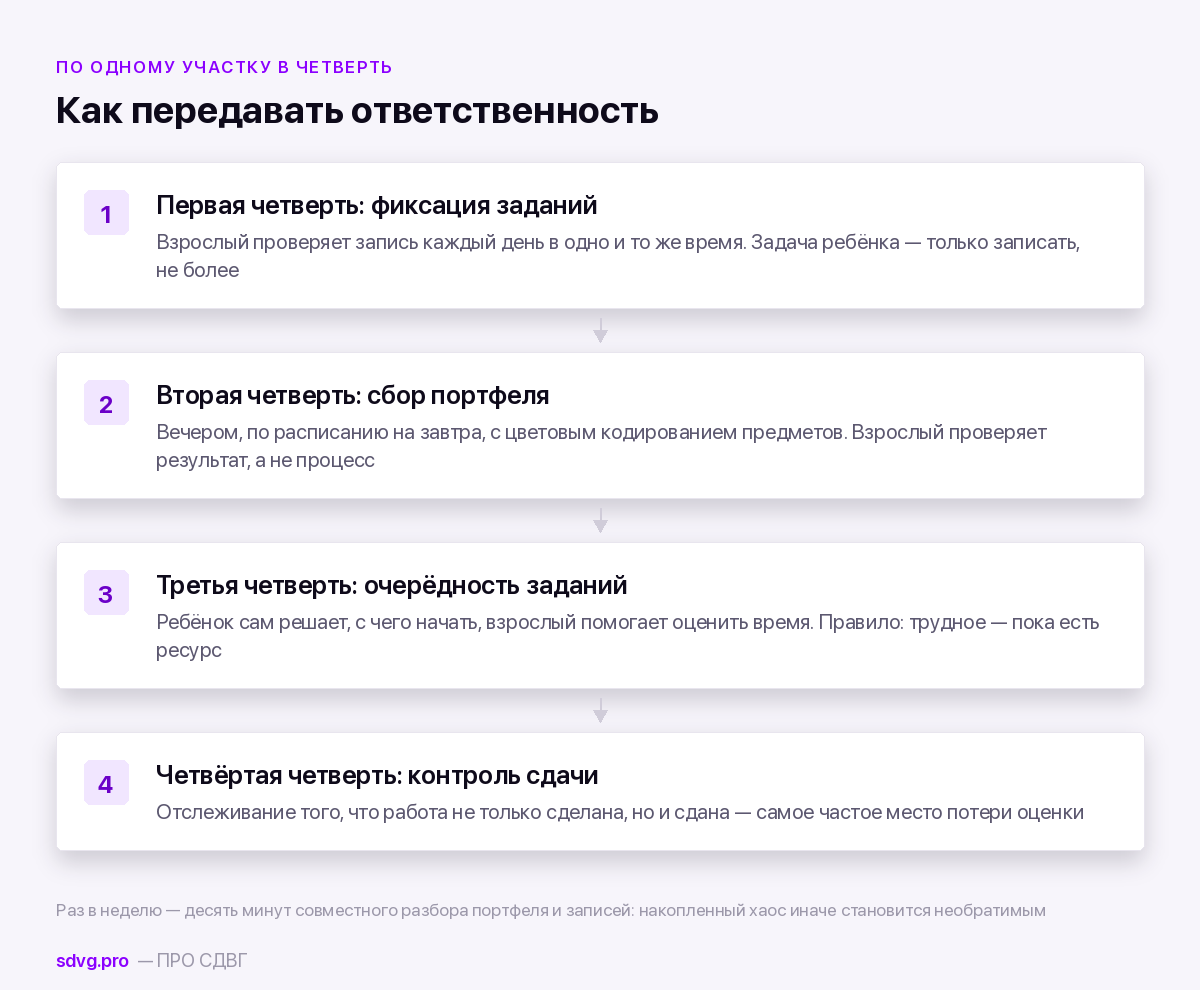The image size is (1200, 990).
Task: Click description starting 'Вечером, по расписанию на завтра'
Action: click(x=601, y=446)
